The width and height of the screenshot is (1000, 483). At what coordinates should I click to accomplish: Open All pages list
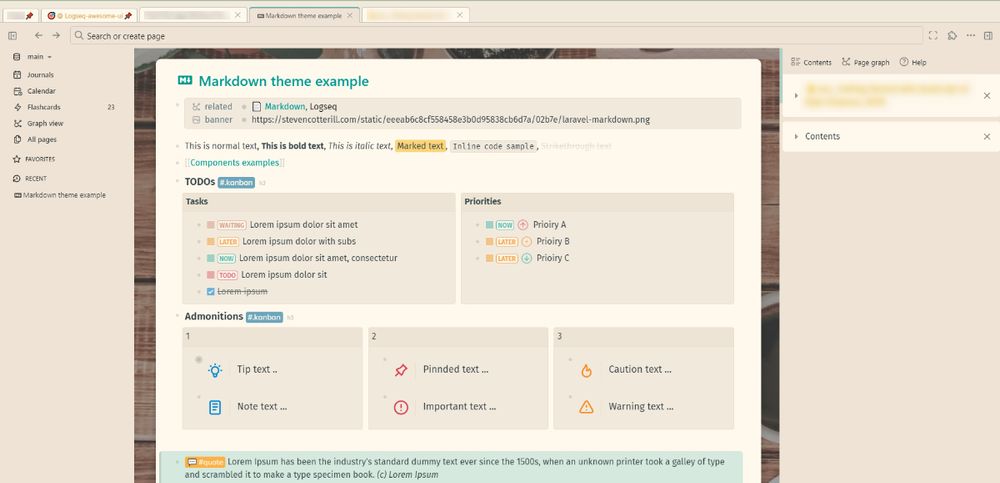coord(42,139)
